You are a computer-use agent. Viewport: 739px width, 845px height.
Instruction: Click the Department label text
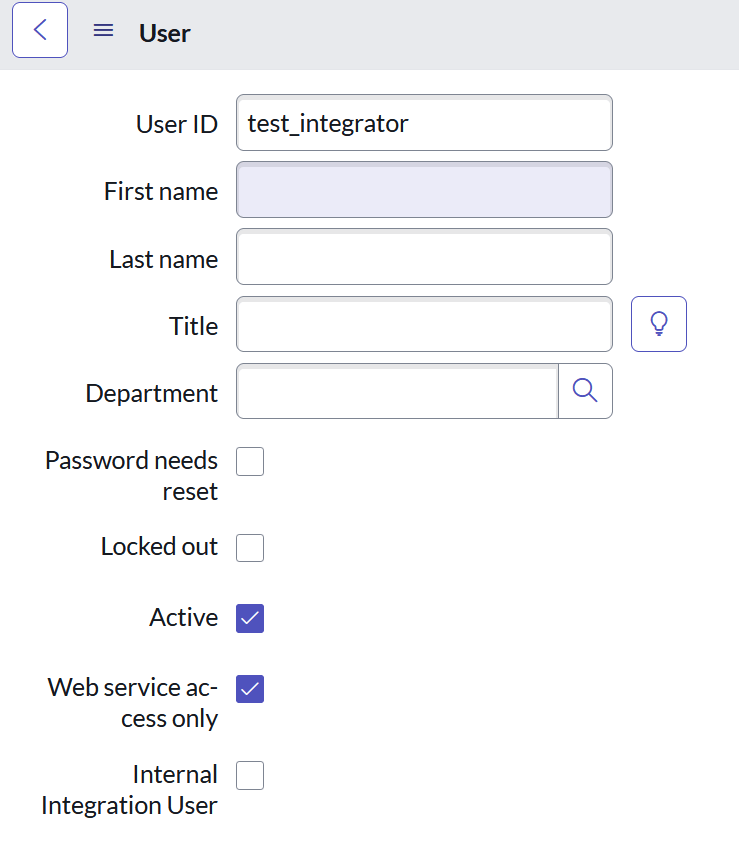[x=151, y=393]
